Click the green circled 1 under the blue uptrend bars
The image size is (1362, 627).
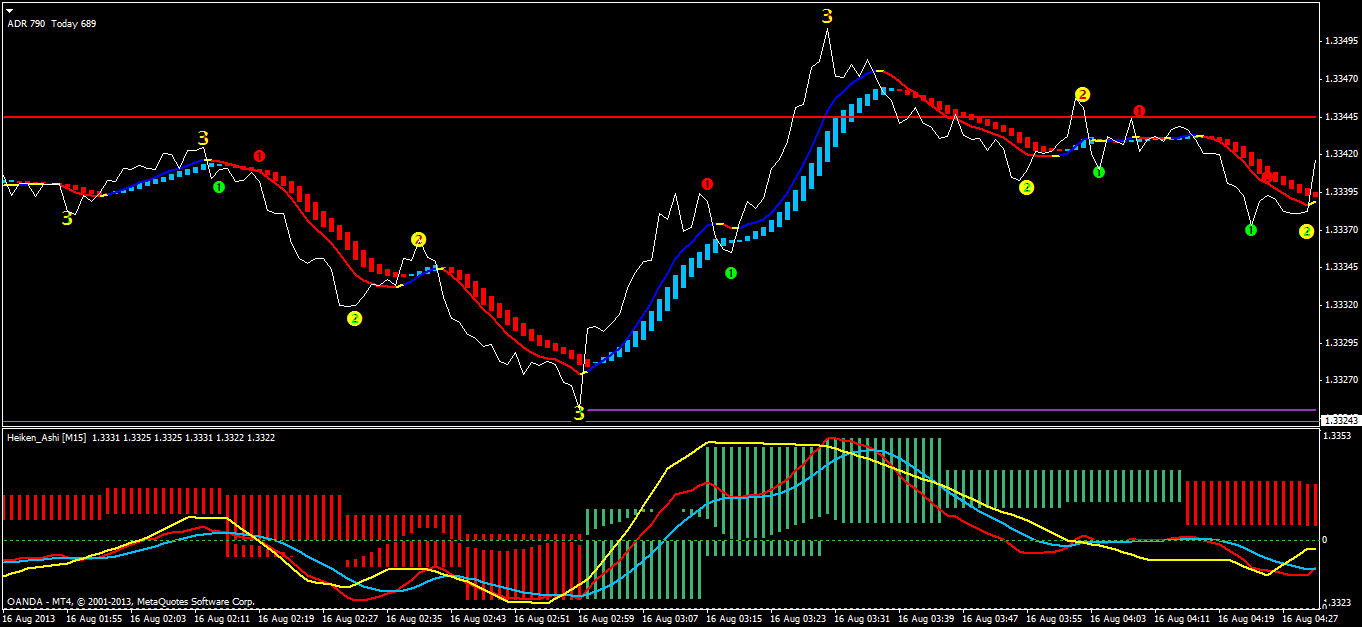(x=731, y=273)
